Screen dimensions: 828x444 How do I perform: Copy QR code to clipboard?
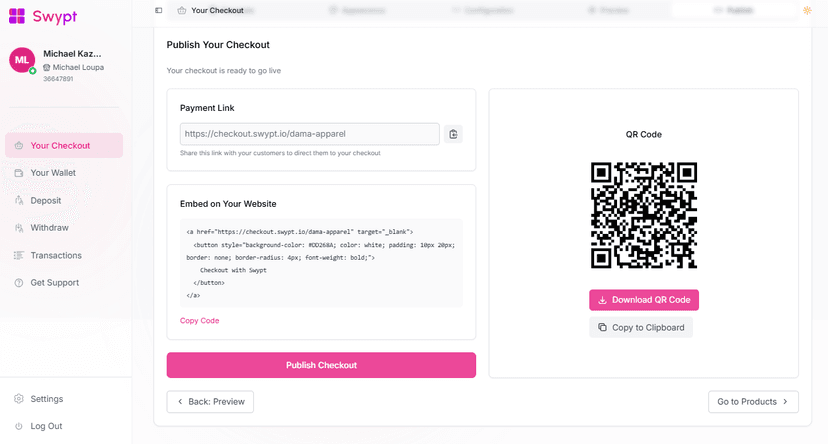(641, 327)
